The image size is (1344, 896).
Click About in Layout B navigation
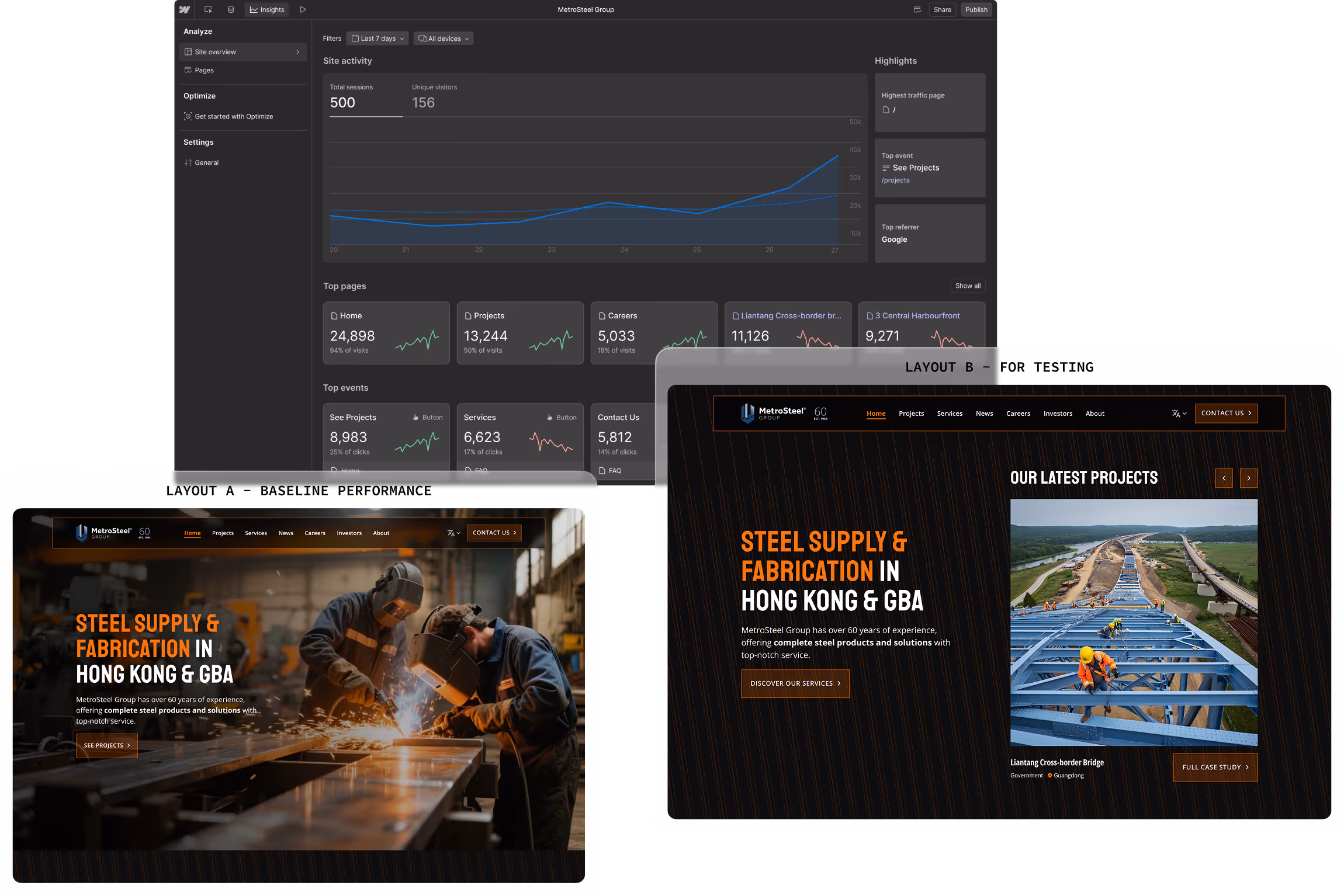1094,414
